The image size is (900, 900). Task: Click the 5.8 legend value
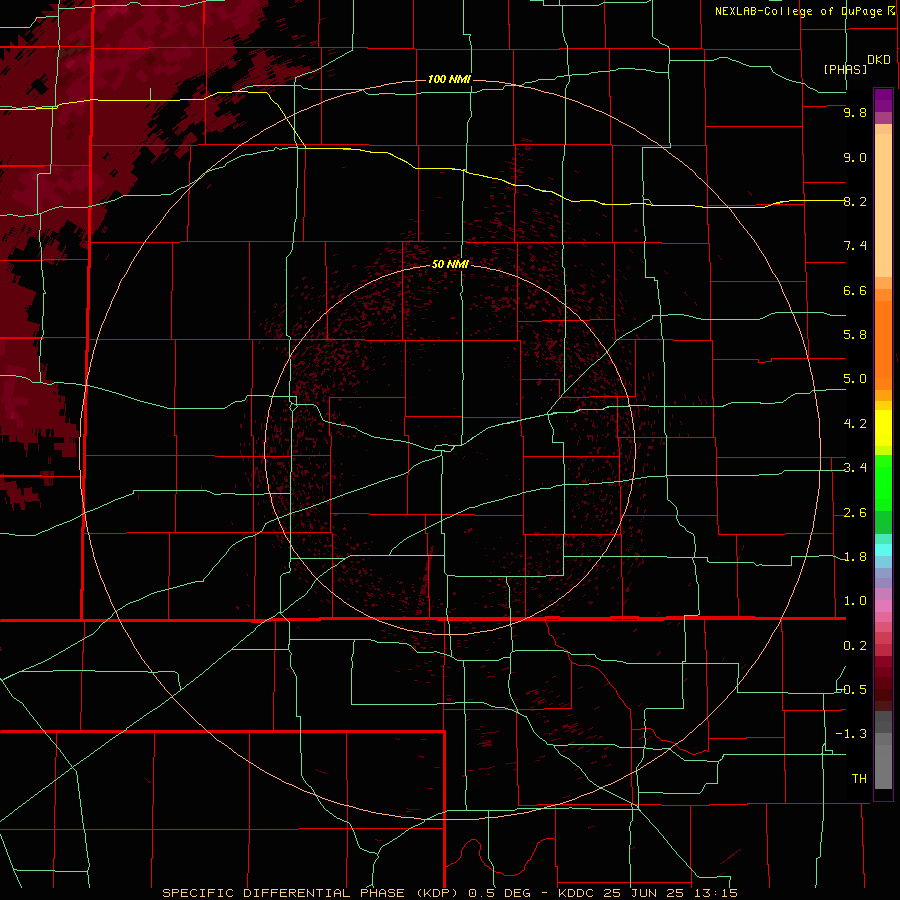(855, 335)
